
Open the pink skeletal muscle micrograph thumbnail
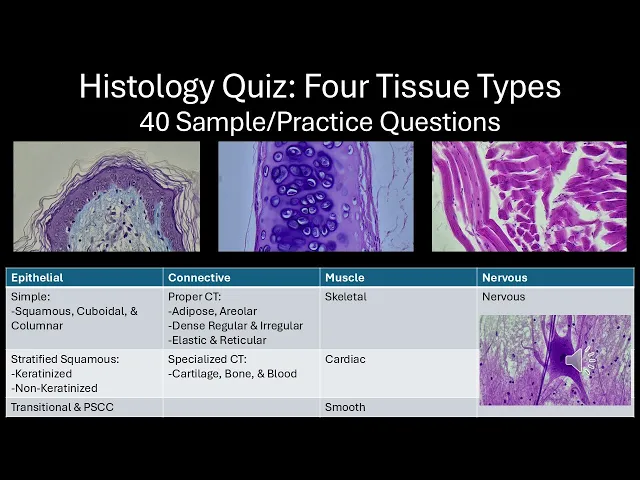click(x=529, y=196)
